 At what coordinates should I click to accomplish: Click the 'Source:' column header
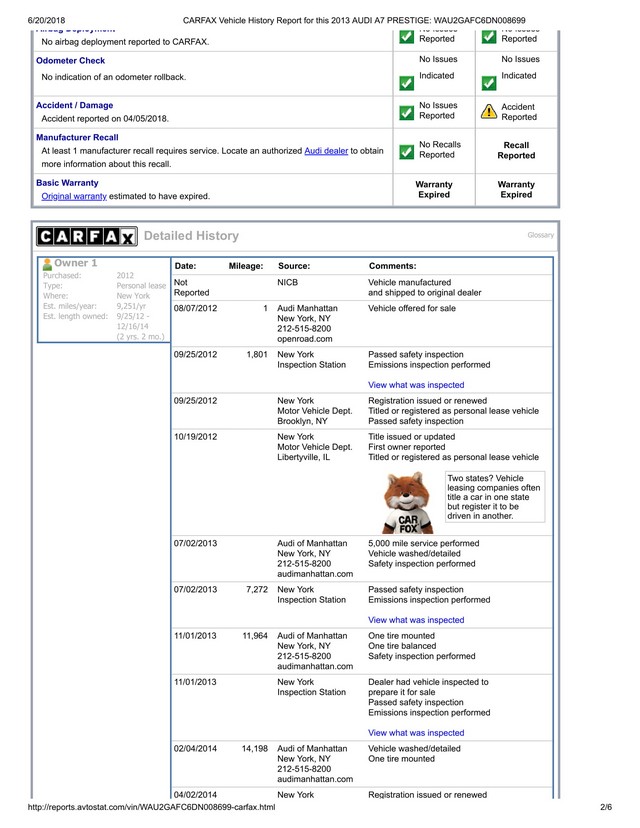pyautogui.click(x=294, y=266)
